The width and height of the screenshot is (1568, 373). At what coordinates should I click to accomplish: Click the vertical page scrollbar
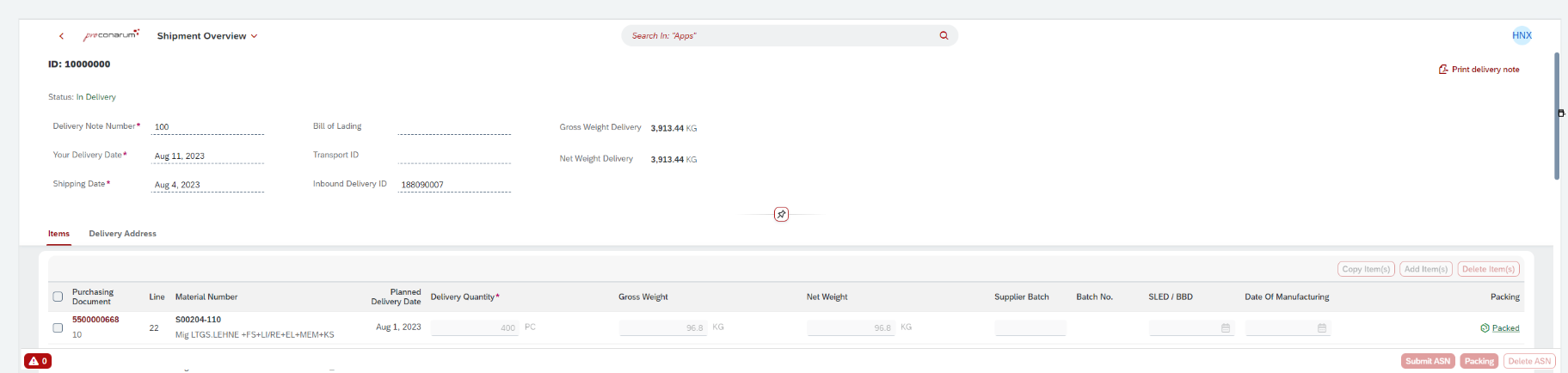pos(1556,116)
